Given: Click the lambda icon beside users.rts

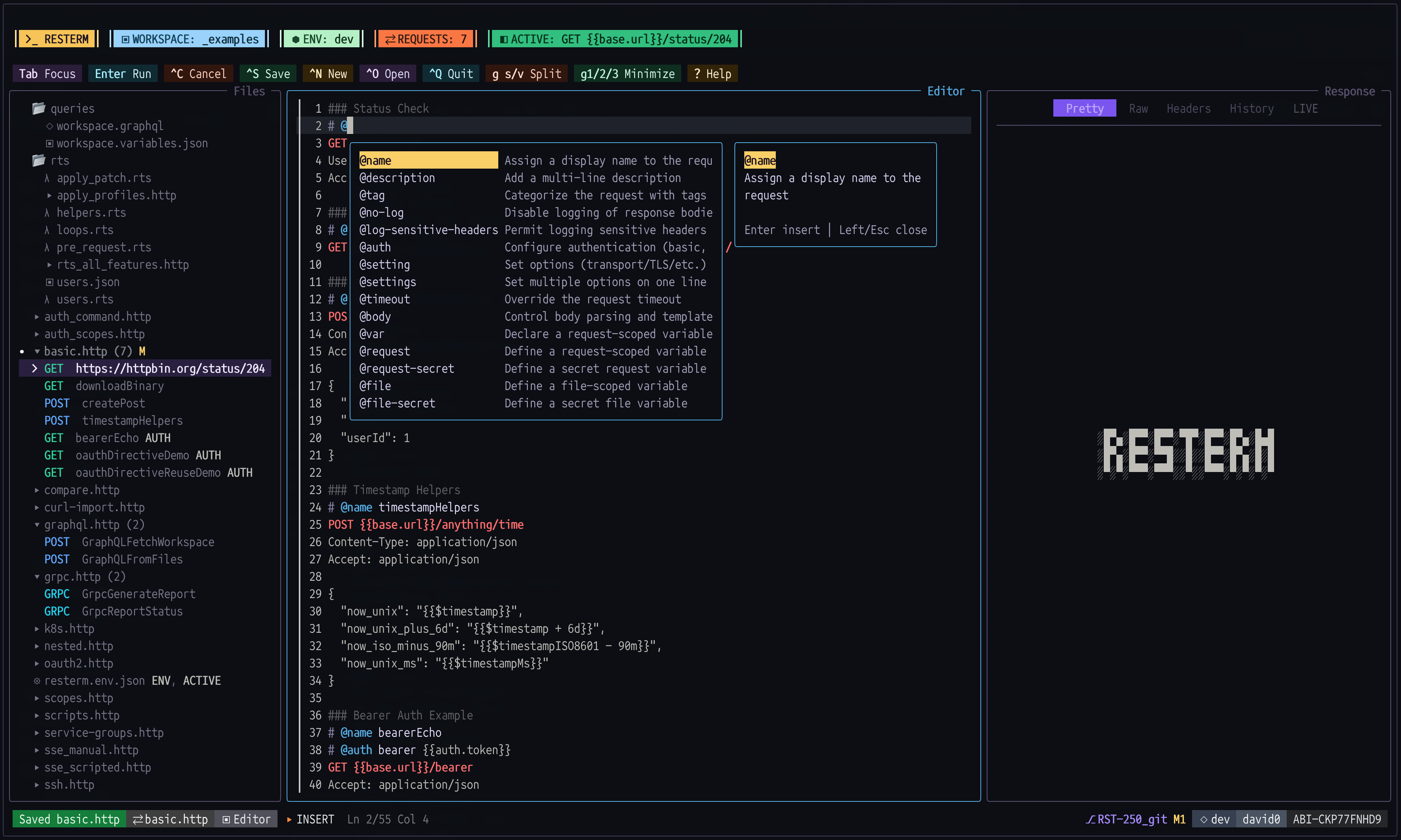Looking at the screenshot, I should [47, 299].
